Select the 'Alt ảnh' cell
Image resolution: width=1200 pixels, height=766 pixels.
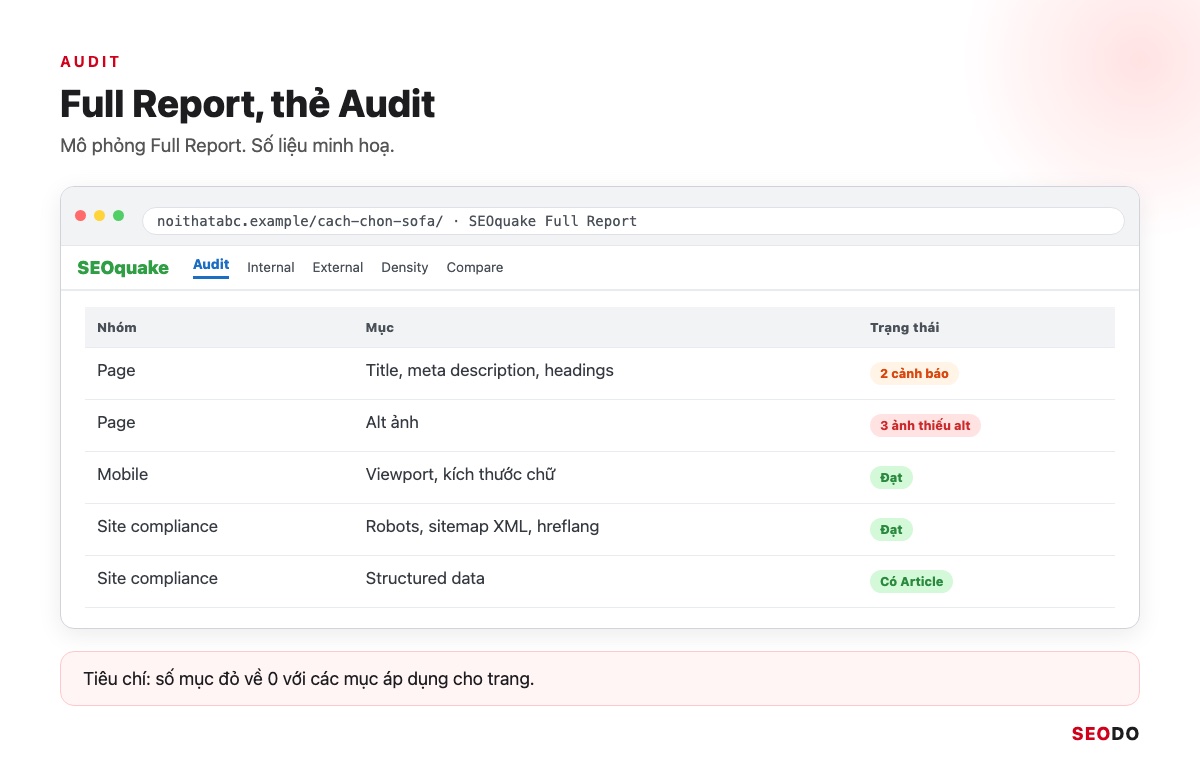tap(392, 422)
